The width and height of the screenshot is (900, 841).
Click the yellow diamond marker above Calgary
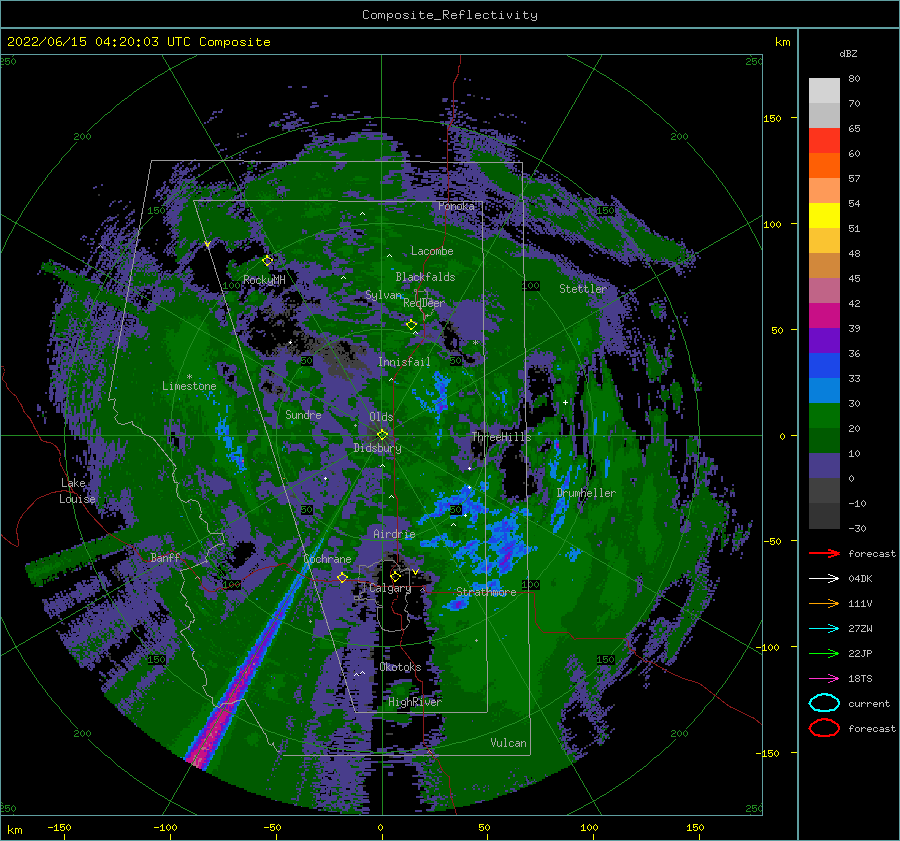pyautogui.click(x=395, y=576)
